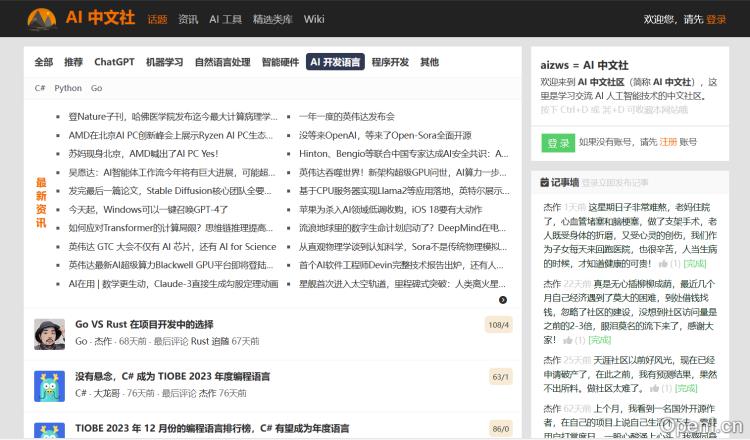Open news 苏妈现身北京，AMD喊出了AI PC Yes!
The image size is (750, 440).
pos(143,154)
